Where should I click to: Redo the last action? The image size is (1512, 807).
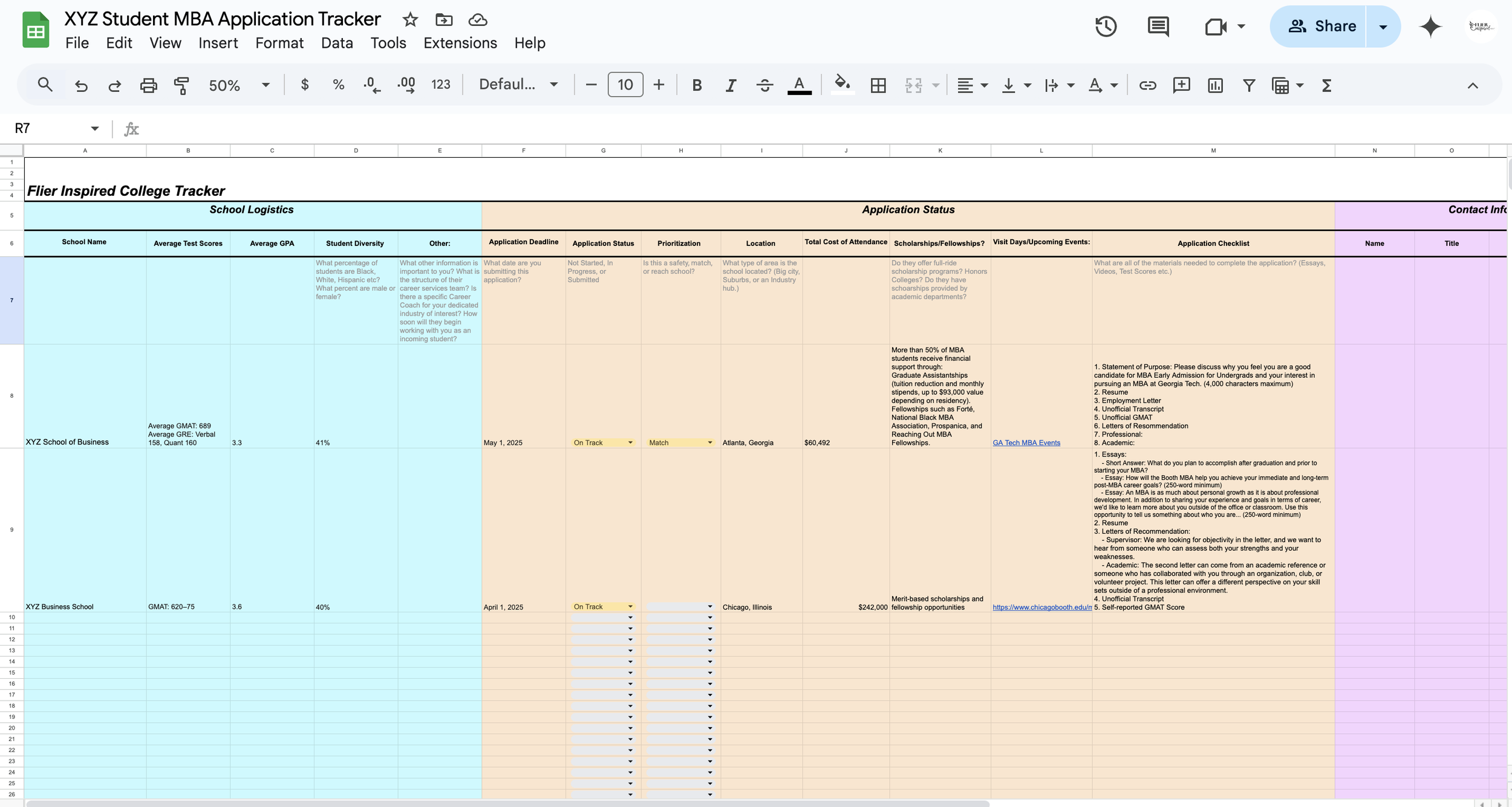(x=114, y=85)
